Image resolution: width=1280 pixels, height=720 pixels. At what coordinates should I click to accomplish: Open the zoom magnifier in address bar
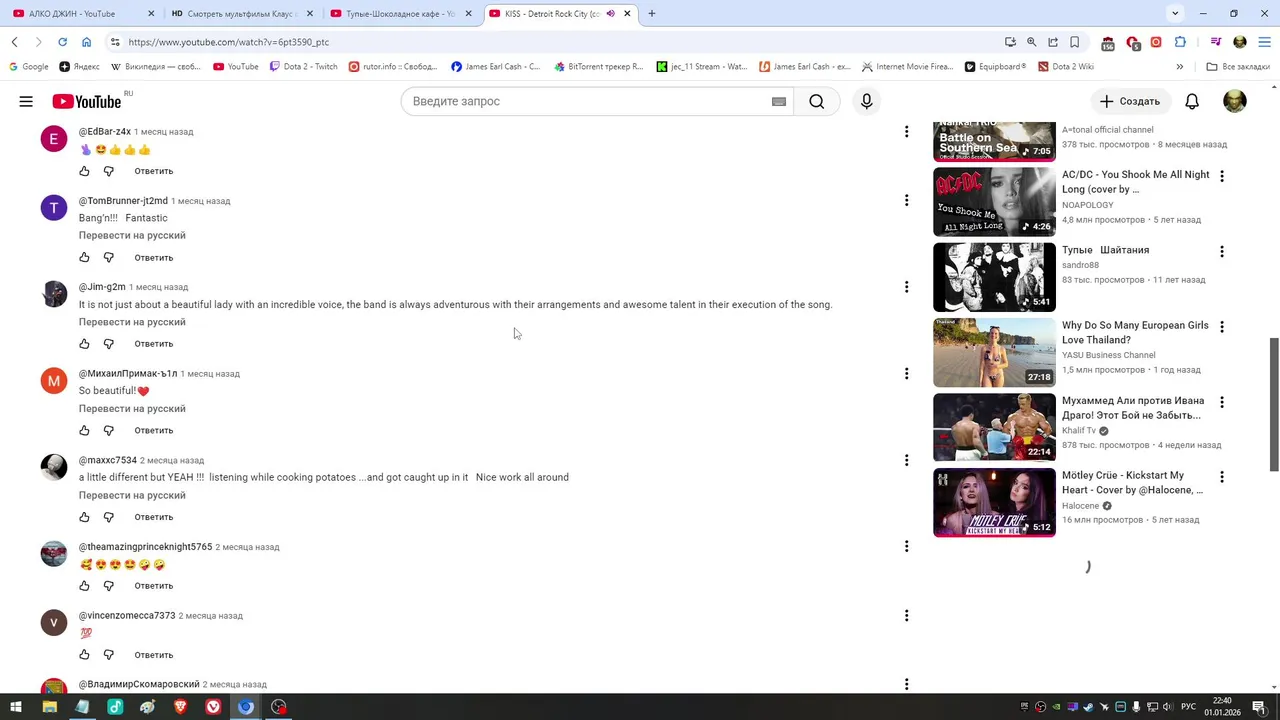(1031, 42)
